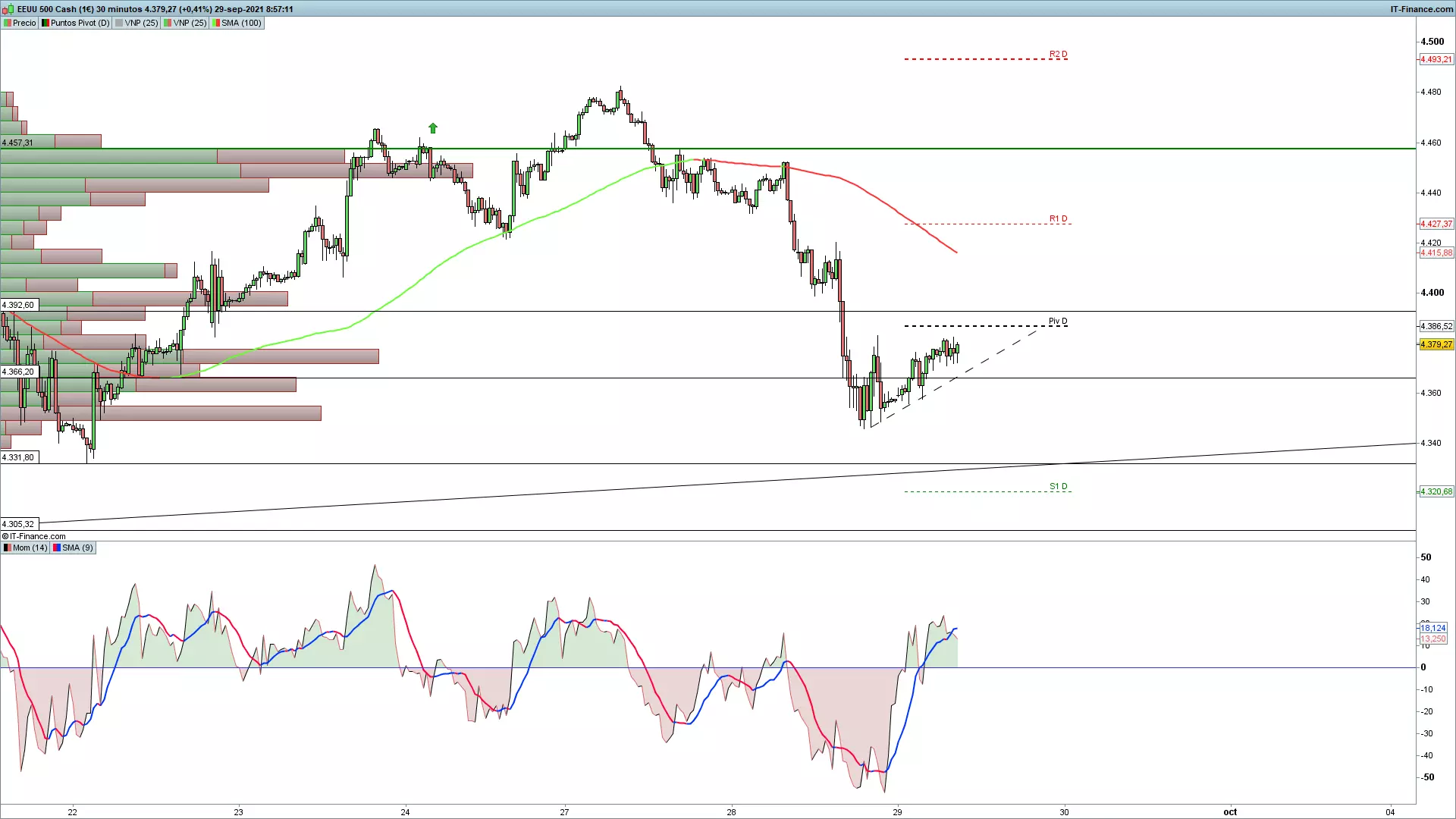This screenshot has width=1456, height=819.
Task: Click the date label 22 on time axis
Action: click(72, 812)
